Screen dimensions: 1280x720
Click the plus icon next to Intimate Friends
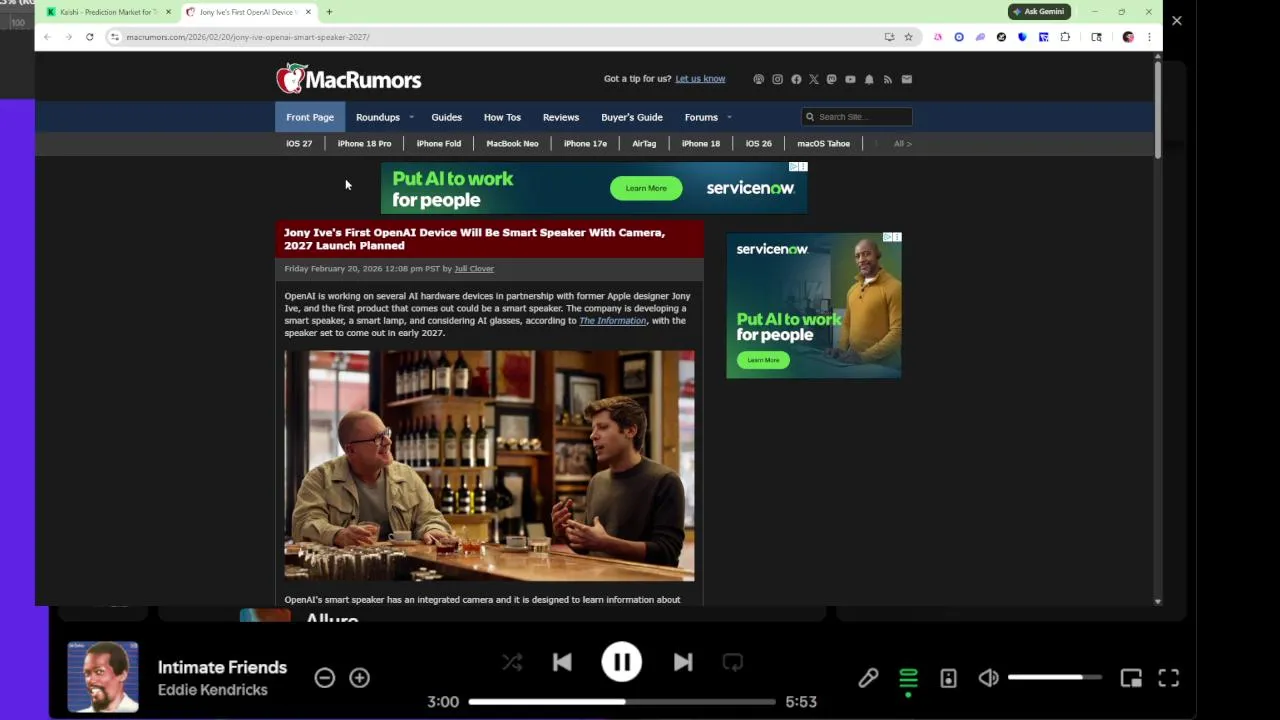click(360, 678)
